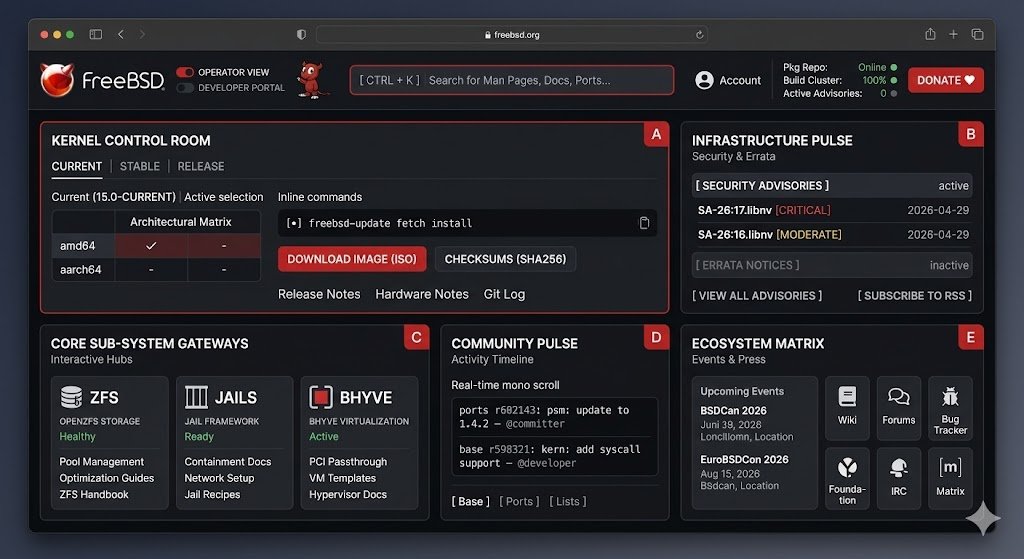Viewport: 1024px width, 559px height.
Task: Click the Safari sidebar toggle icon
Action: pos(95,35)
